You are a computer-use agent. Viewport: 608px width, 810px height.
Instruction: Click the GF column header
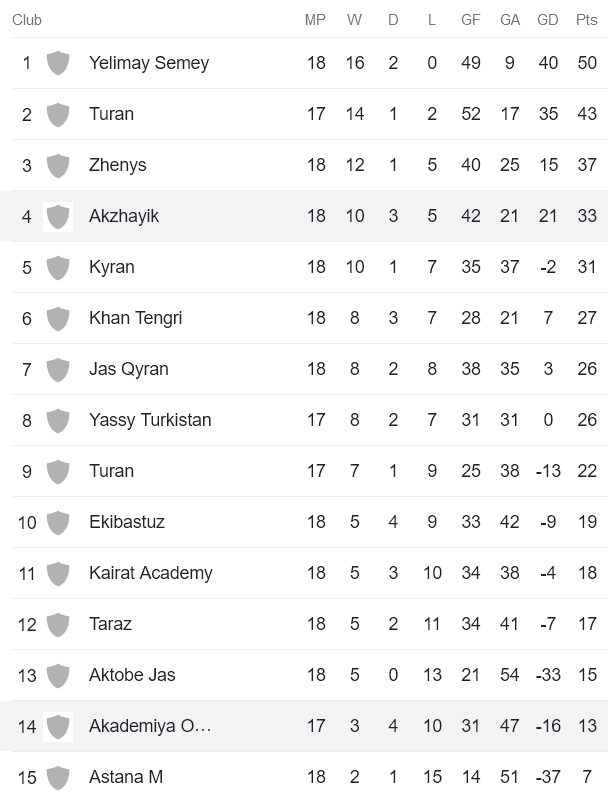(470, 18)
